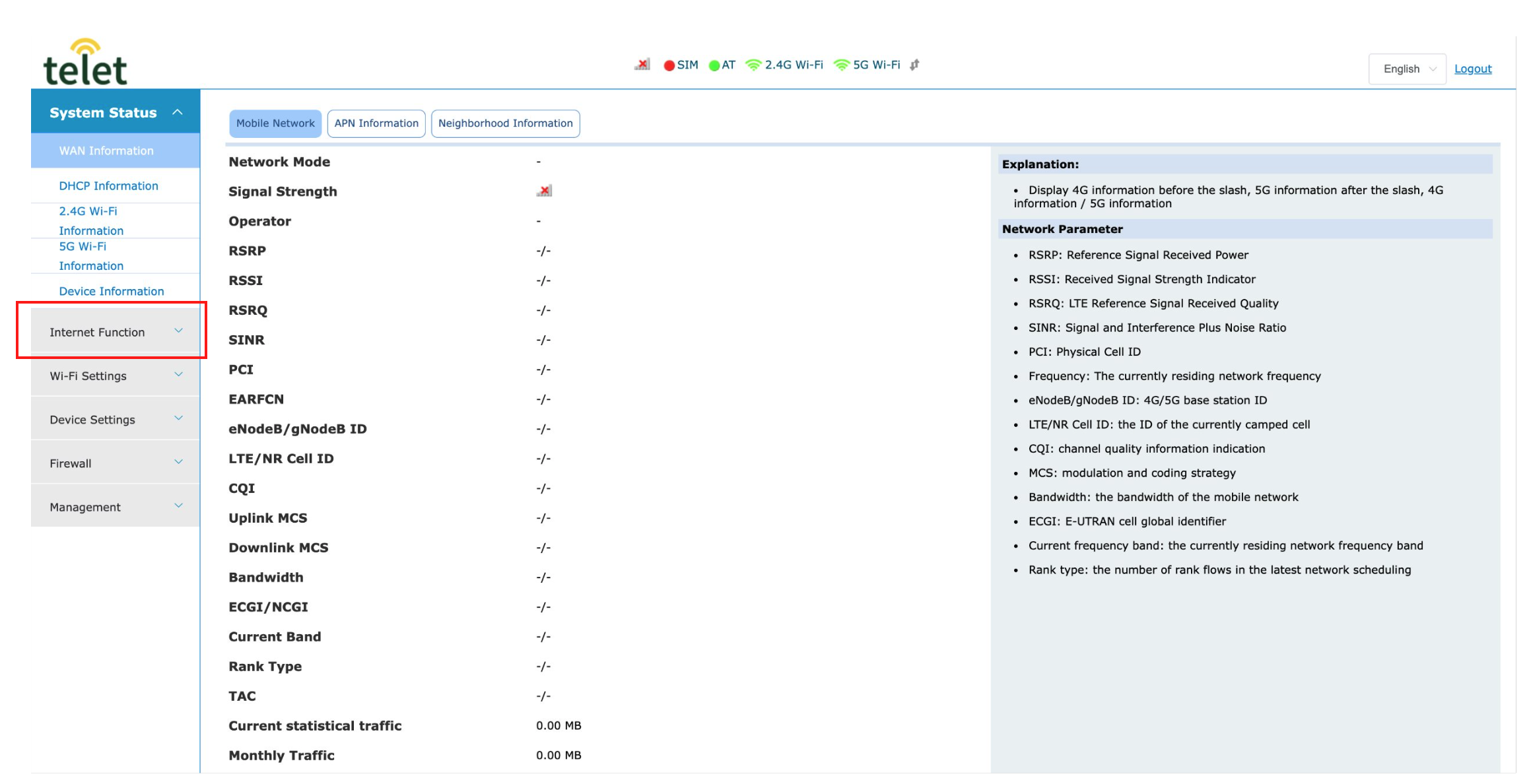Screen dimensions: 1529x784
Task: Open Device Information page
Action: click(112, 291)
